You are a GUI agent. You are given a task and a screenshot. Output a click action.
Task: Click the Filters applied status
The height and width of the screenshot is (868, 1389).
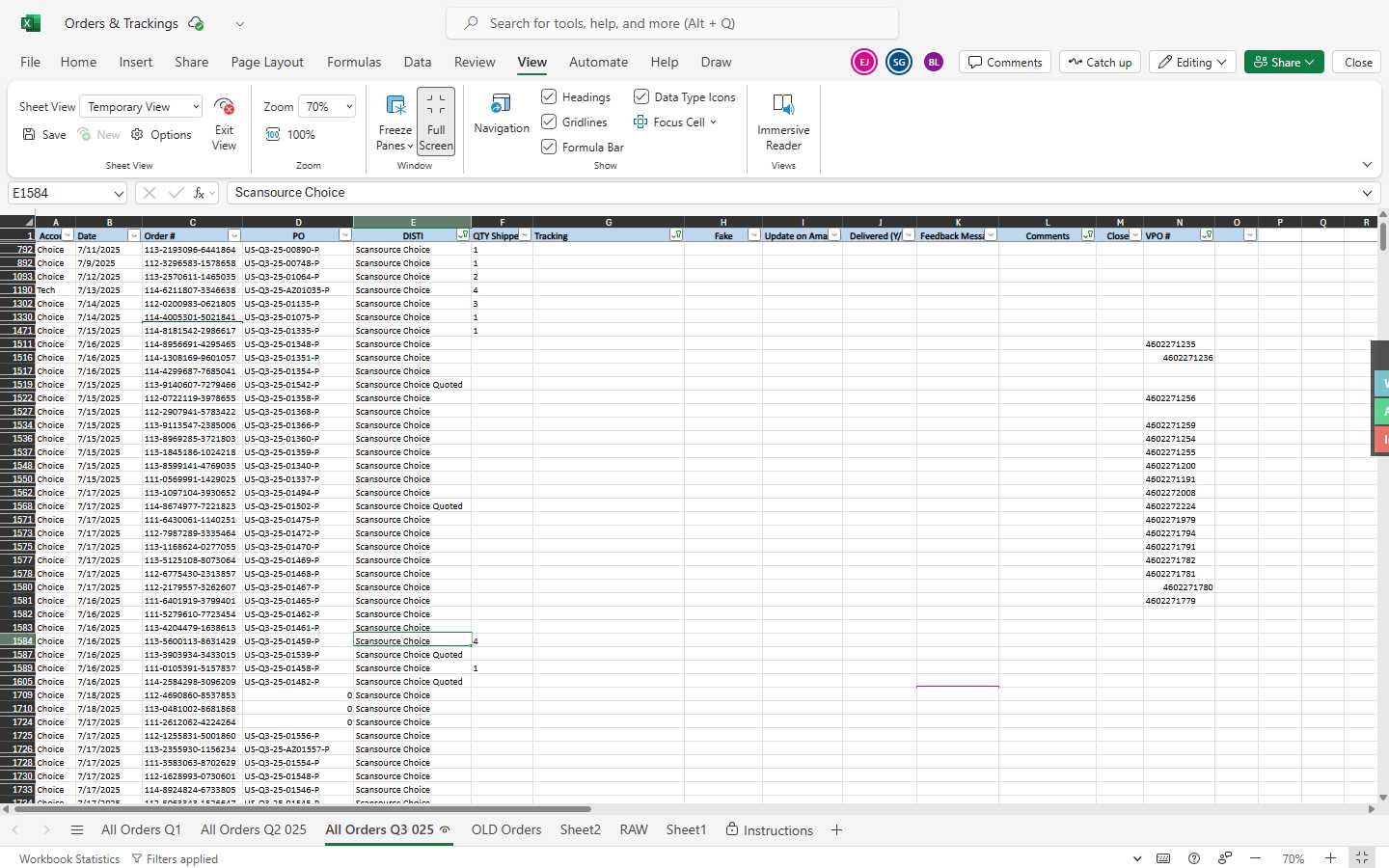click(x=175, y=858)
